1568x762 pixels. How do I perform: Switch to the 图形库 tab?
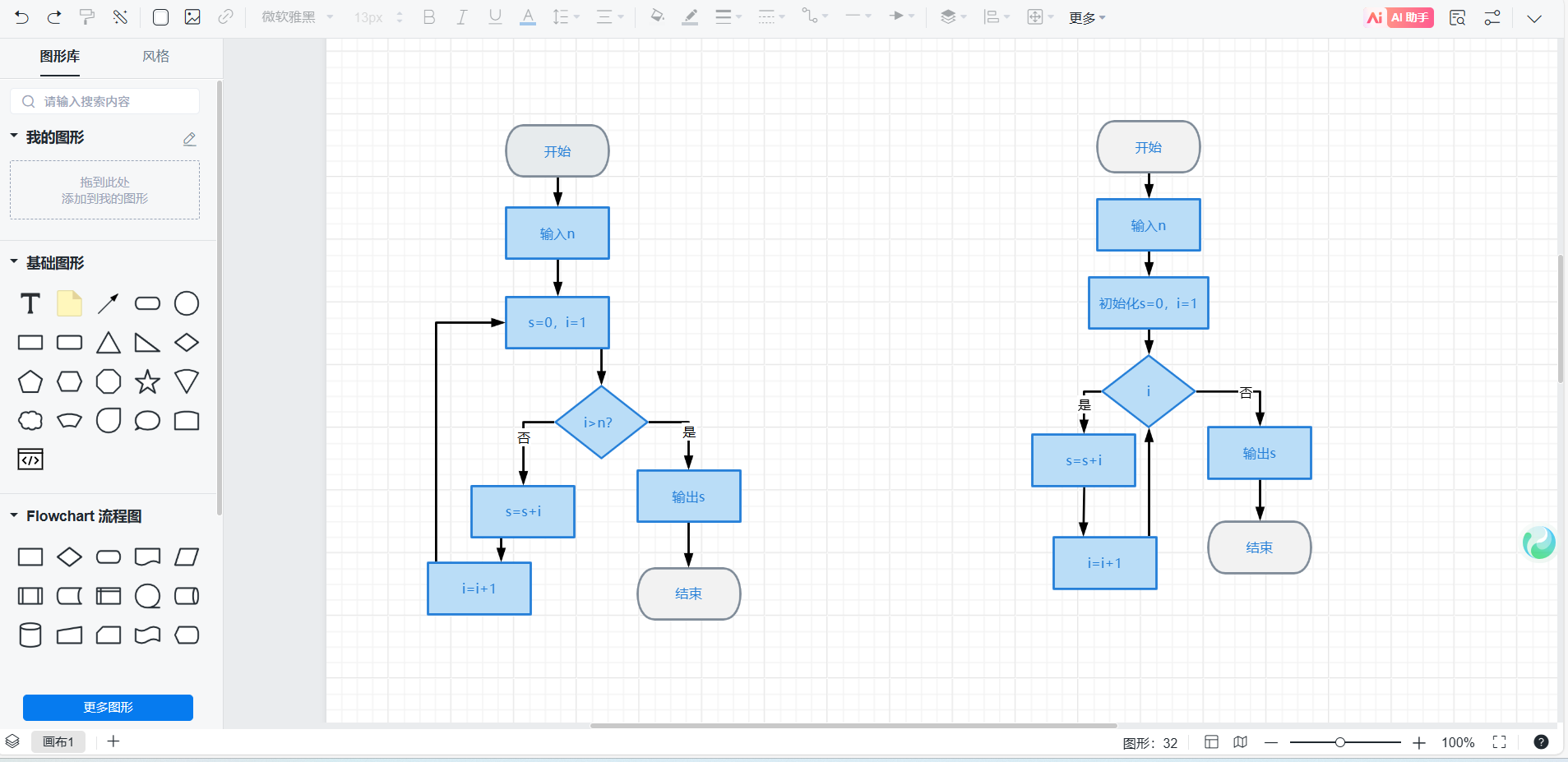click(60, 56)
